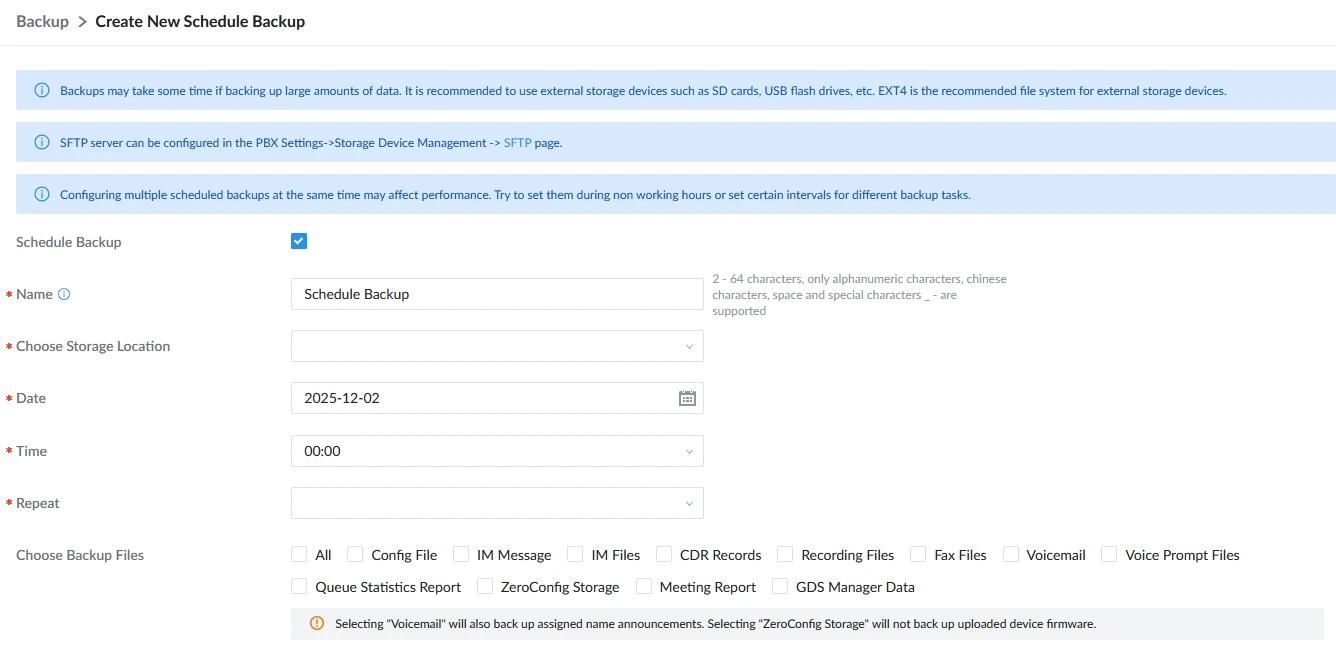The width and height of the screenshot is (1336, 650).
Task: Click the info icon in the multiple backups banner
Action: pyautogui.click(x=42, y=195)
